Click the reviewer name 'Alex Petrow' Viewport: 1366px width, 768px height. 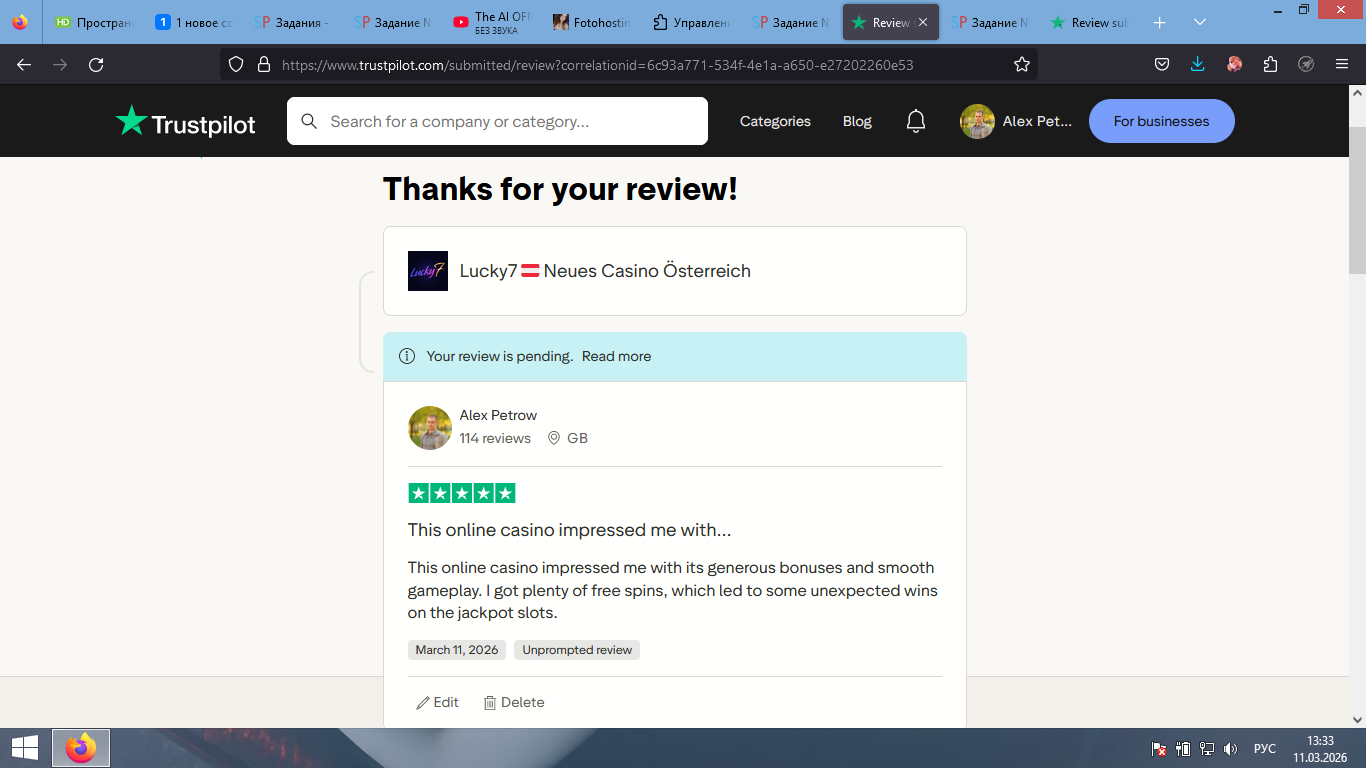coord(498,415)
